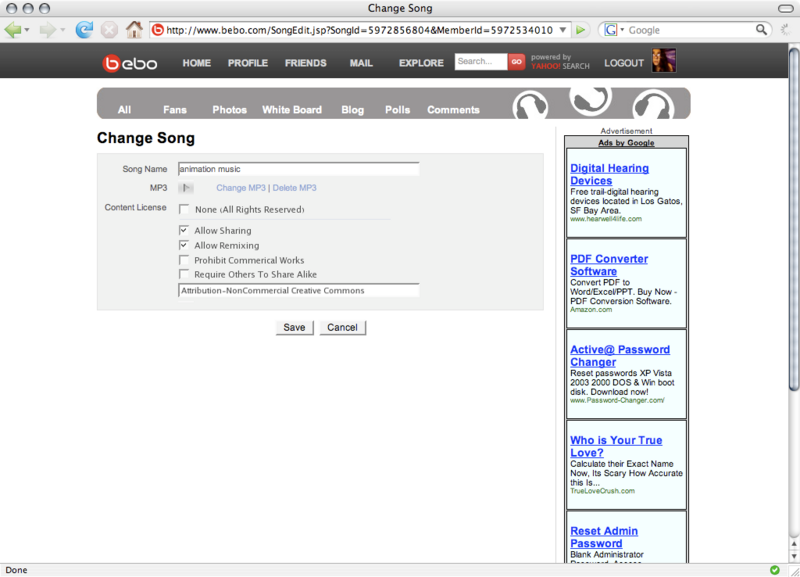Switch to the Blog tab

352,110
